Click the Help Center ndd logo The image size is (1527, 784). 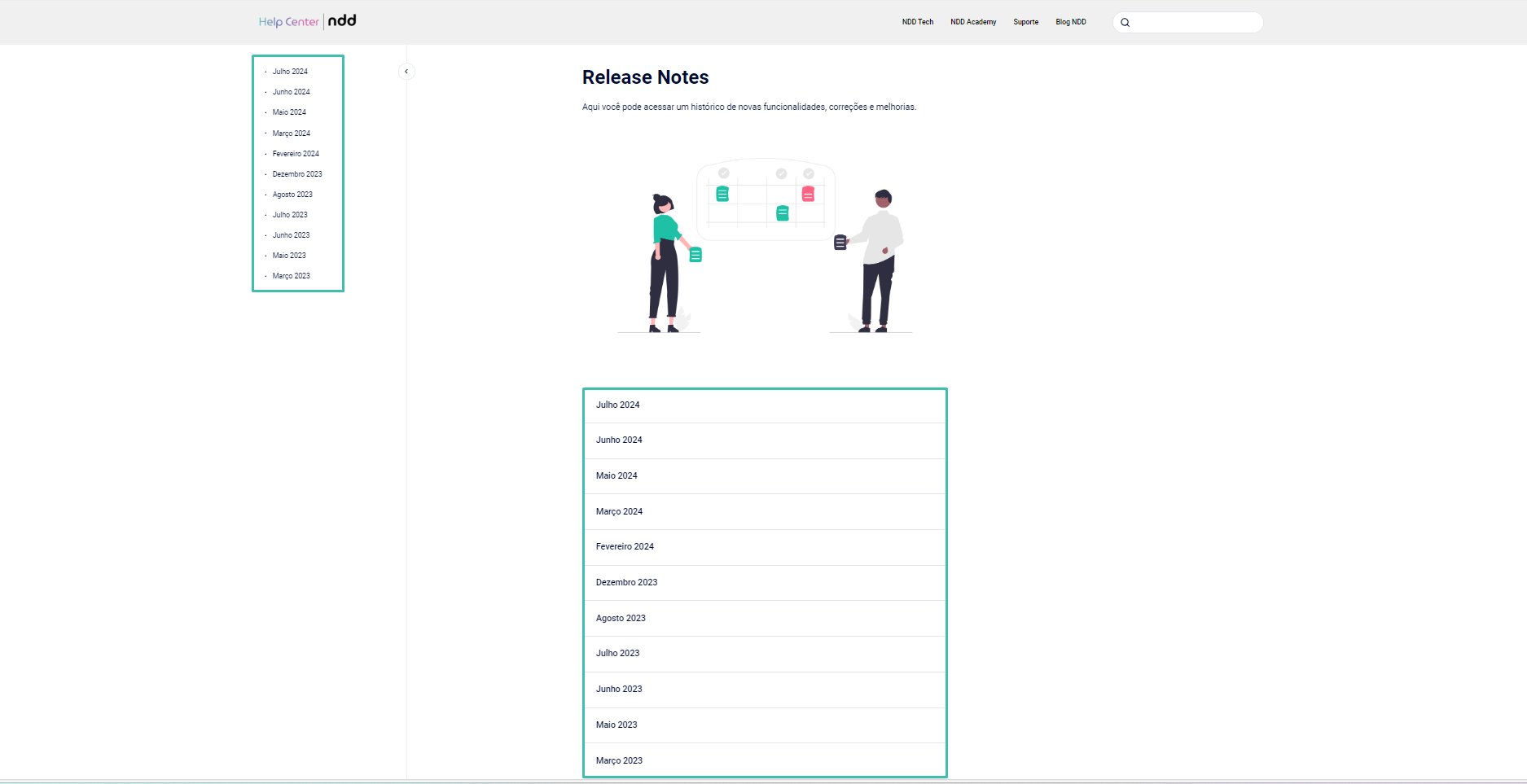coord(307,21)
